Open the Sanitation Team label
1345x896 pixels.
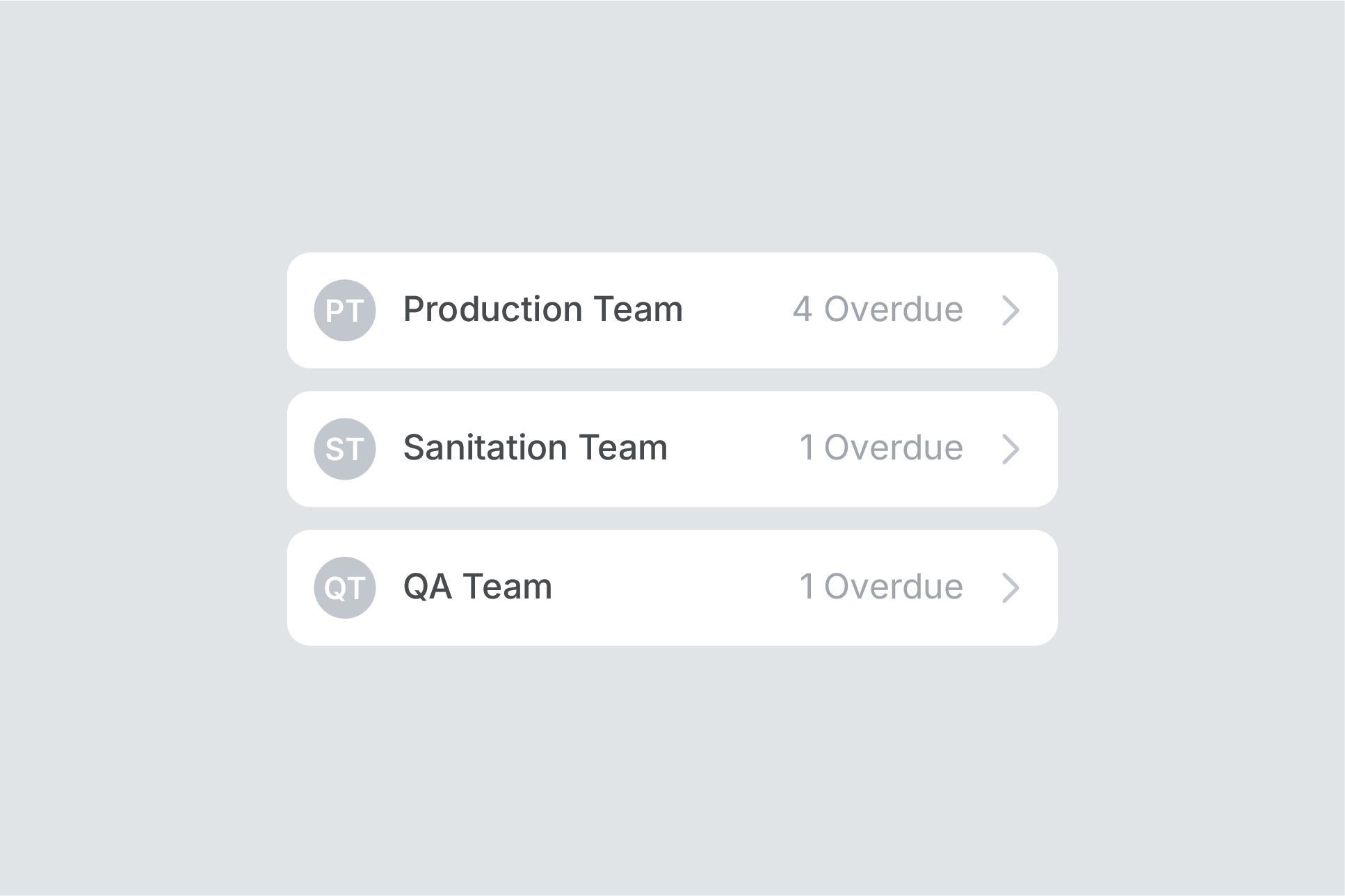(x=535, y=448)
